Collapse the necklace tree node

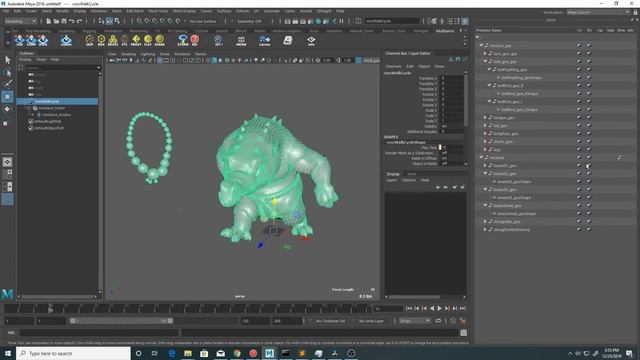pyautogui.click(x=481, y=158)
